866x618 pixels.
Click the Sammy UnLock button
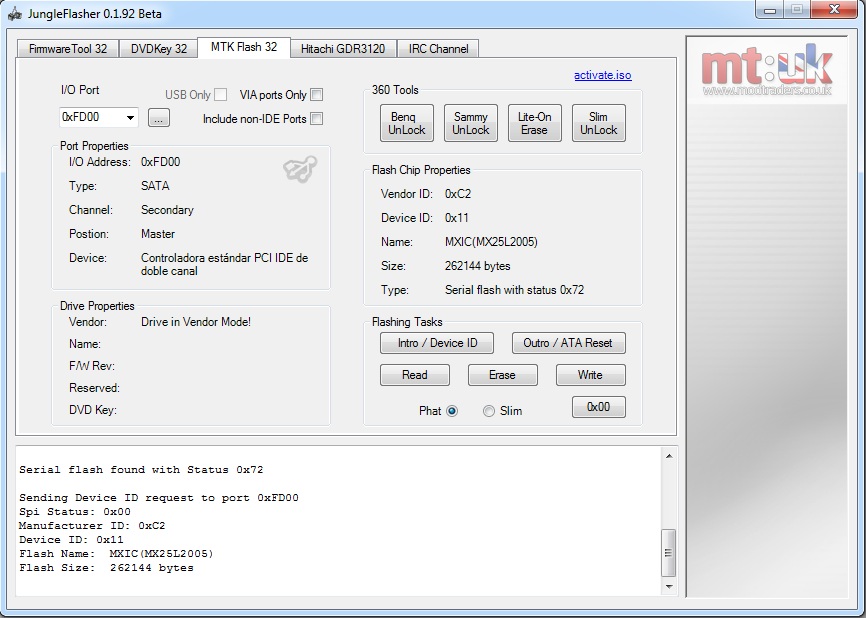coord(471,123)
